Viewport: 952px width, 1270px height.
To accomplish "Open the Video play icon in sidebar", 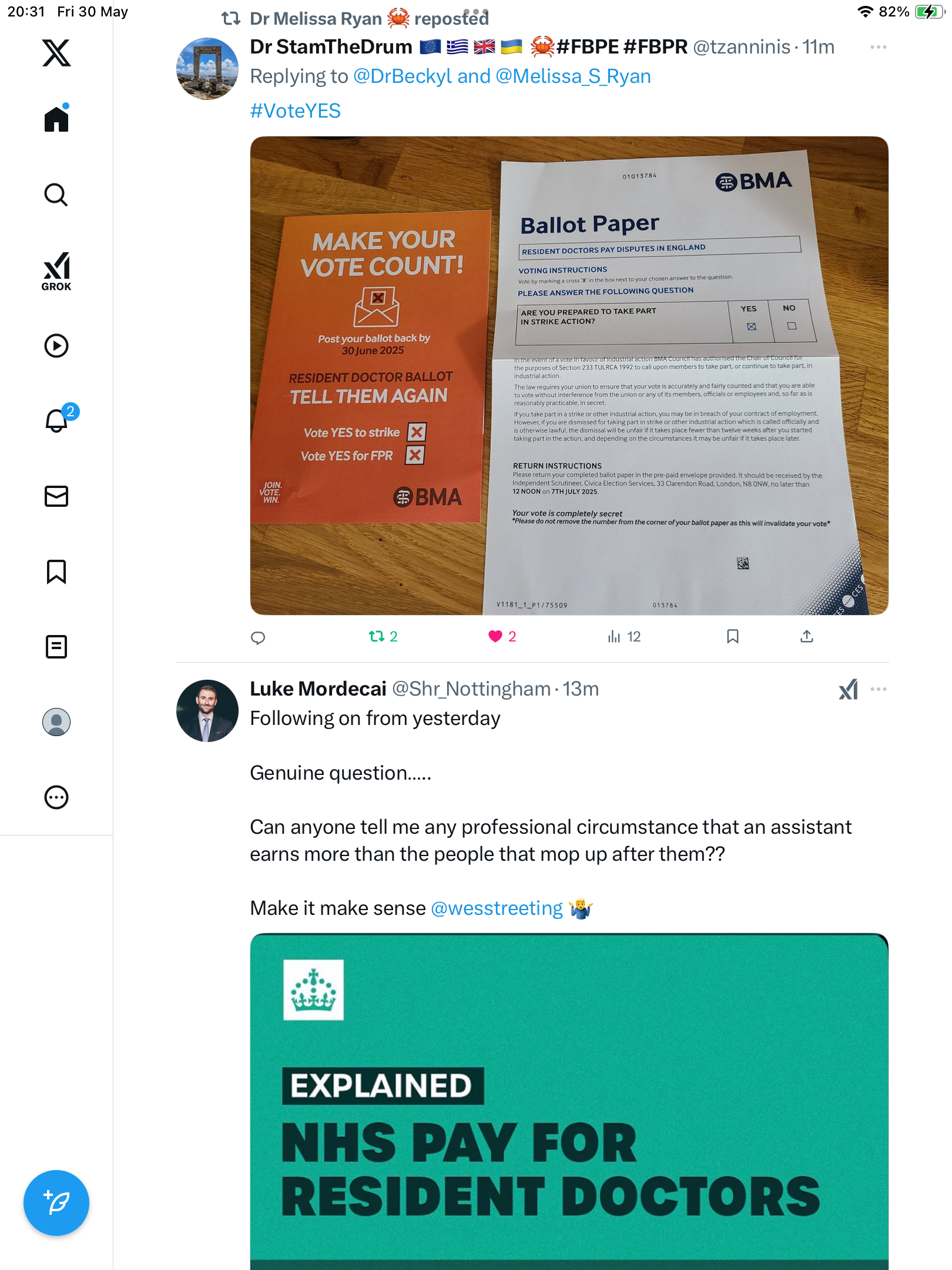I will (56, 346).
